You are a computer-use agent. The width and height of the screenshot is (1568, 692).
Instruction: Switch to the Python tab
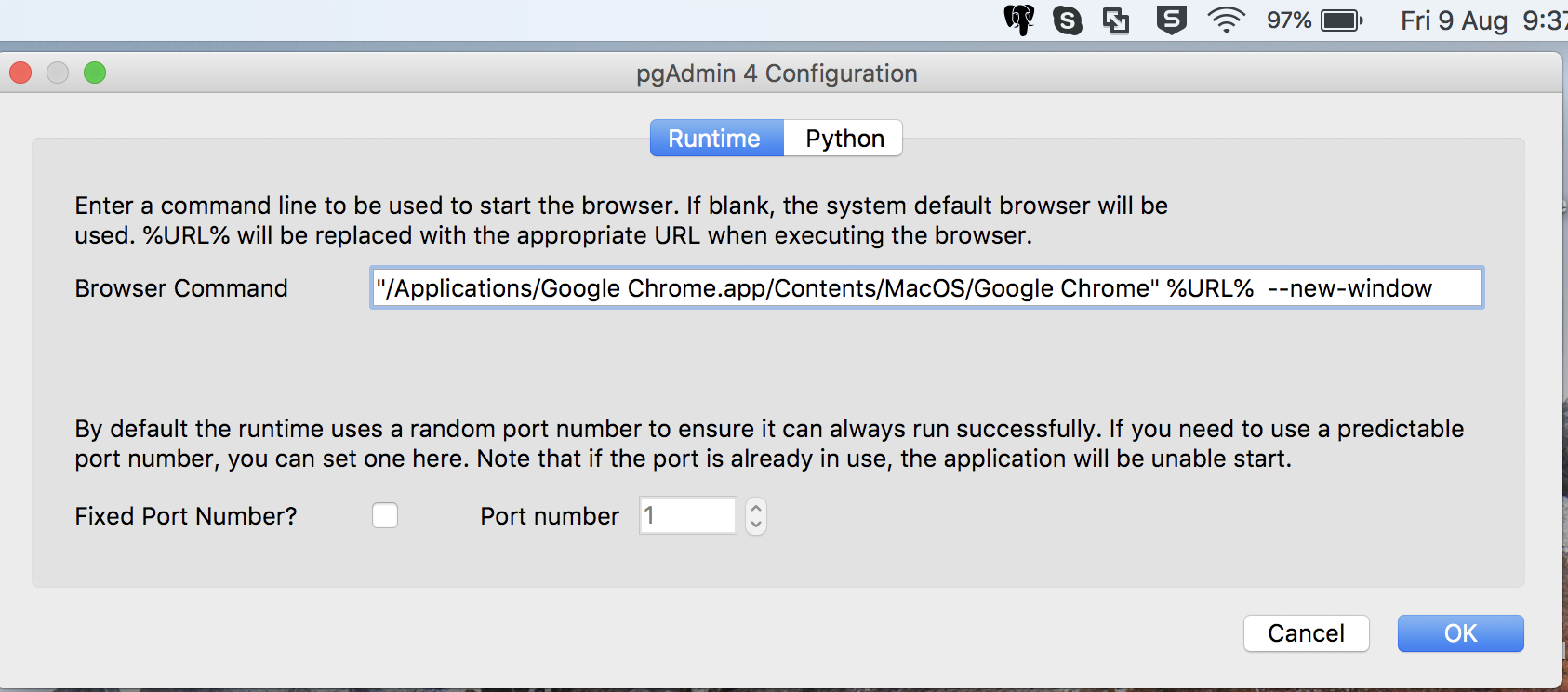(844, 139)
